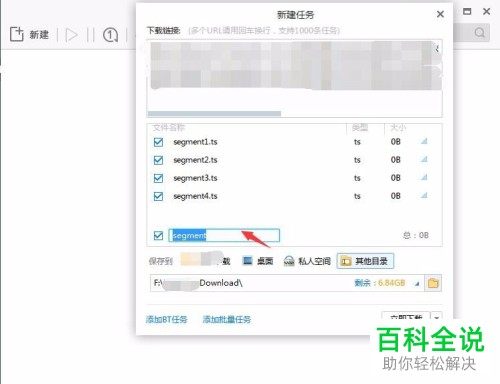
Task: Click the 添加BT任务 link
Action: pos(166,320)
